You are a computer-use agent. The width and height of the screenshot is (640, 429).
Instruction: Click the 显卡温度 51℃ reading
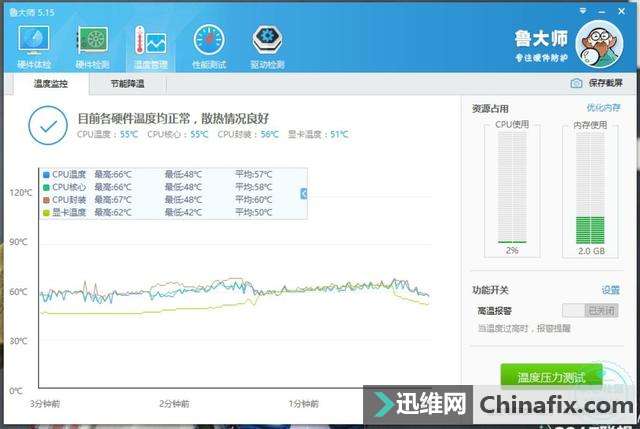318,134
